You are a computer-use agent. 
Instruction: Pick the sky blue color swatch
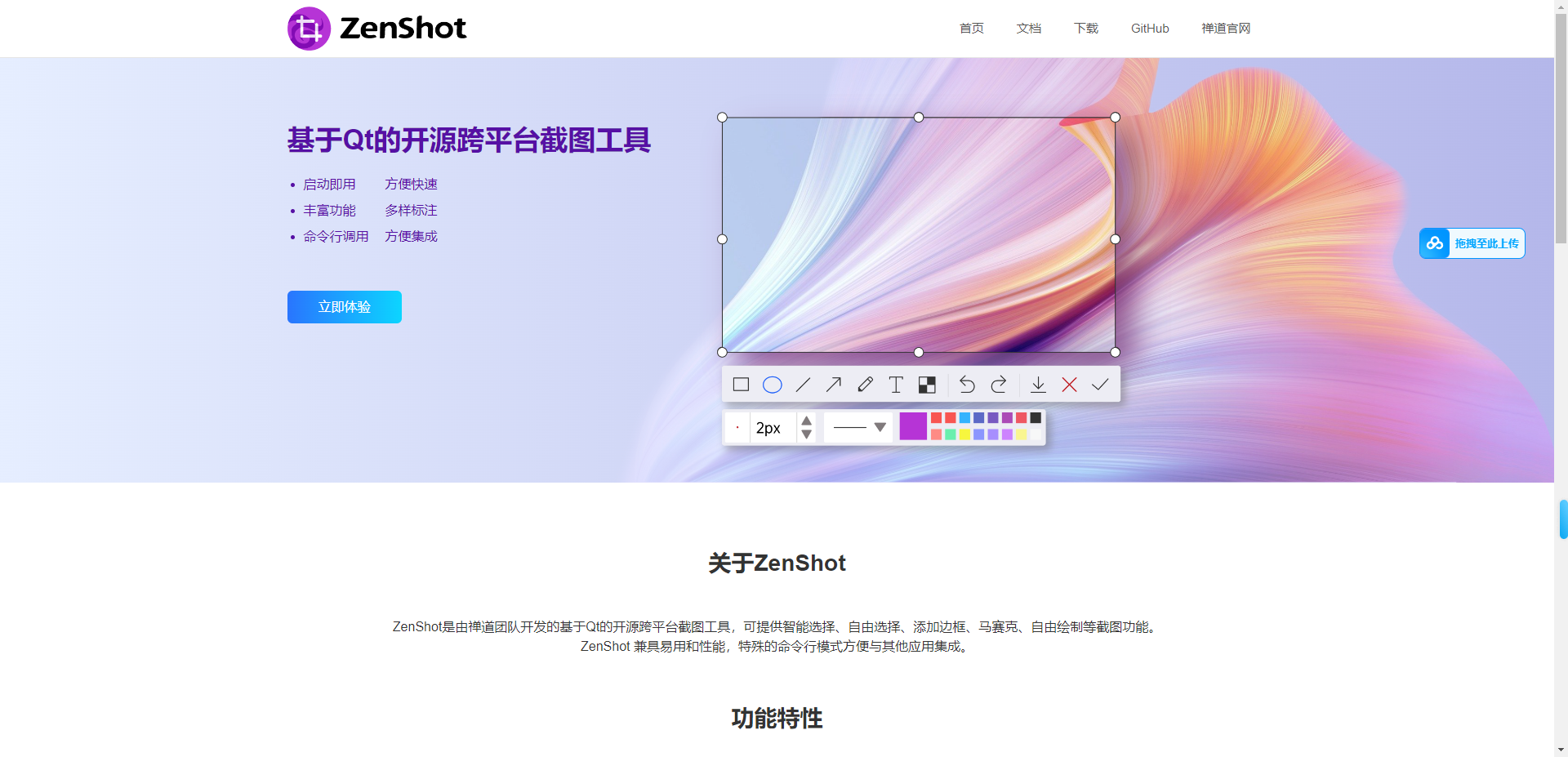[x=964, y=417]
